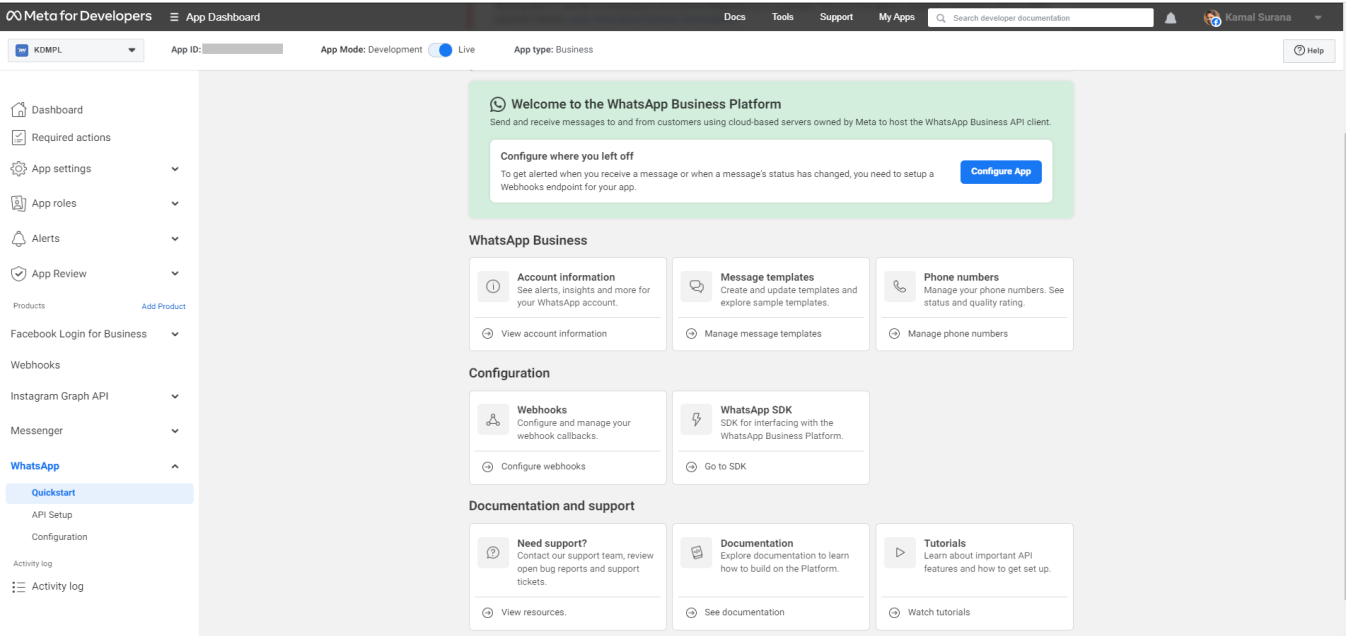Click Manage message templates link

(763, 334)
